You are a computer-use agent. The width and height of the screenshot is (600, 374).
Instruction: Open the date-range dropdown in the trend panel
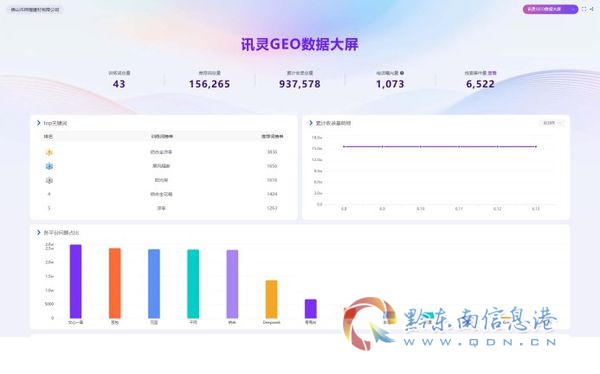tap(552, 123)
